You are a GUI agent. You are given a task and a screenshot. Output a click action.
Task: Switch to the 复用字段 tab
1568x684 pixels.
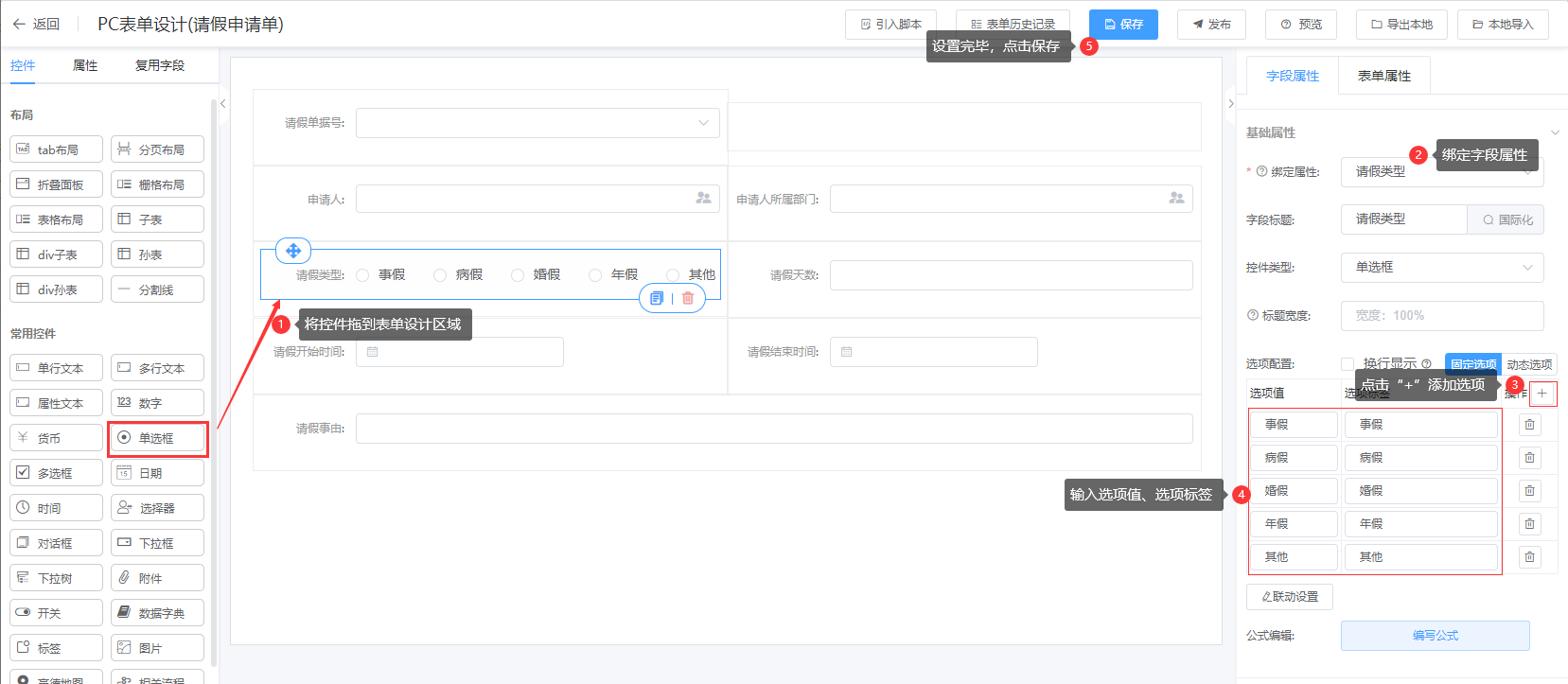159,65
